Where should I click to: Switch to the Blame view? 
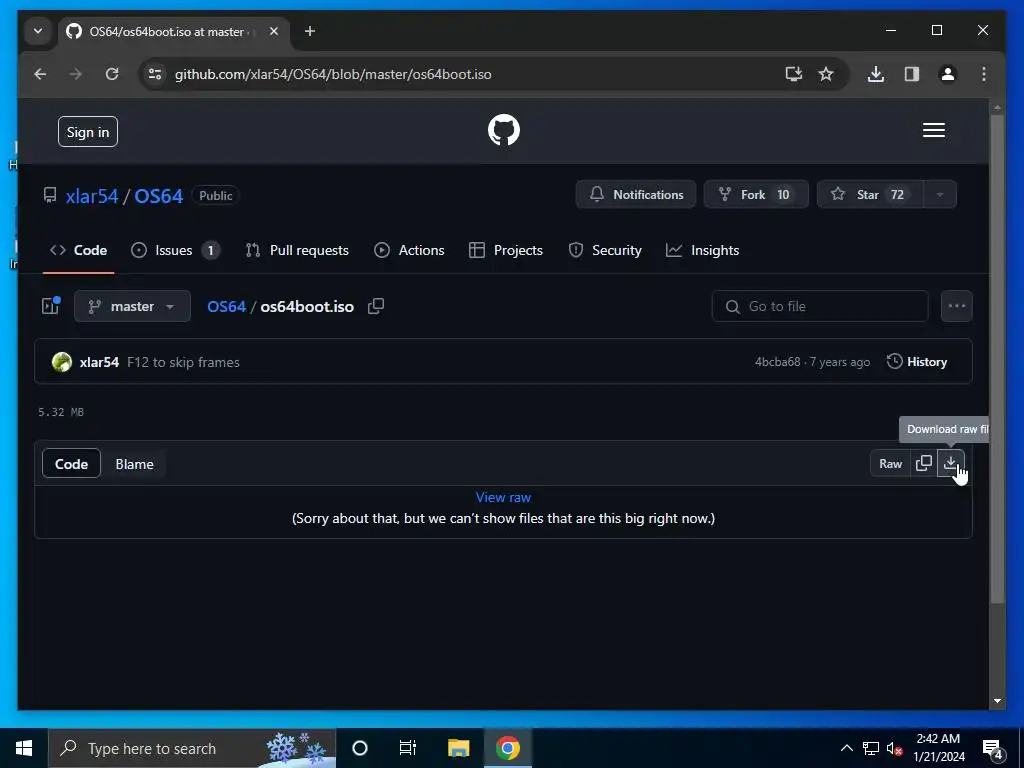pos(135,464)
